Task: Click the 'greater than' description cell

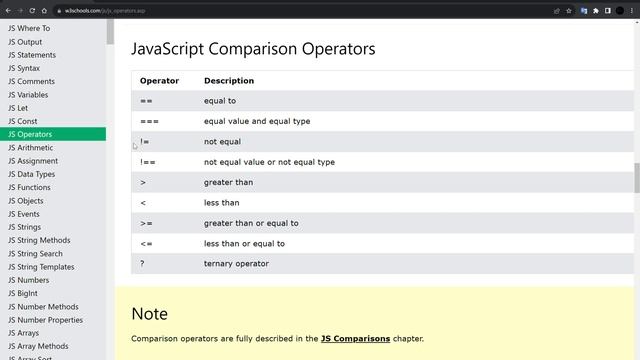Action: point(229,182)
